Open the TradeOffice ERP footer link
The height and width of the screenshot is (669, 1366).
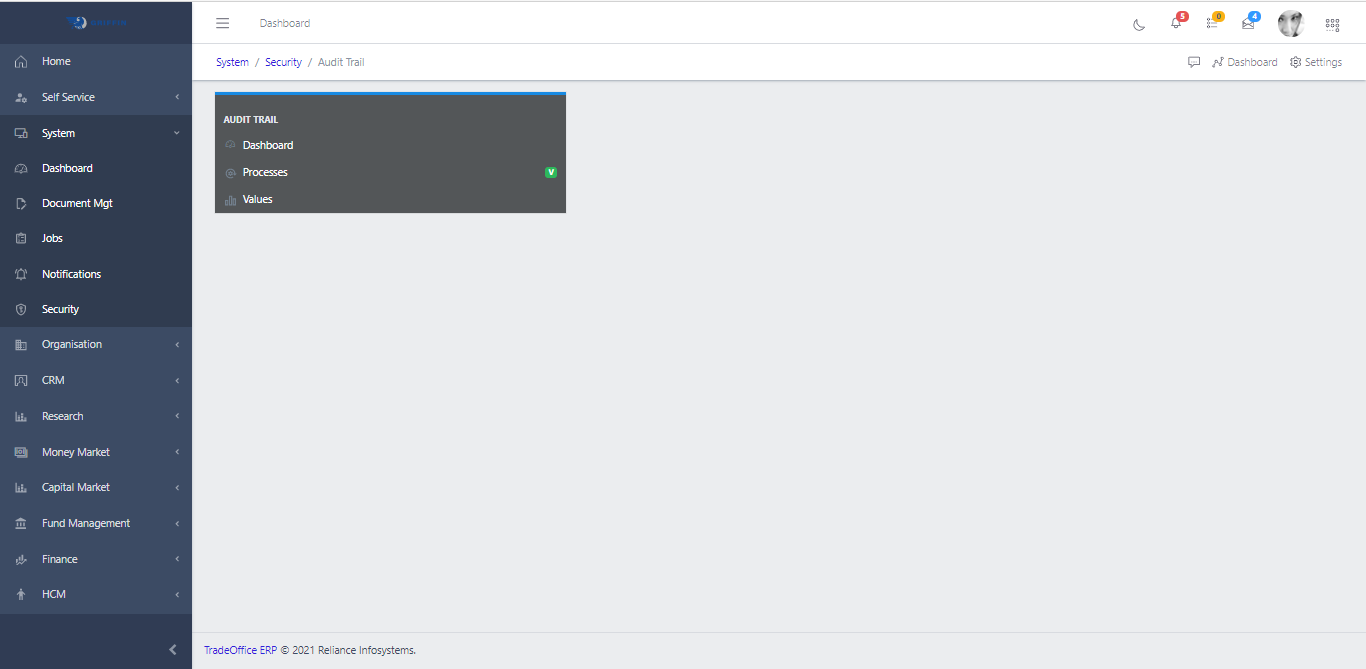click(239, 649)
